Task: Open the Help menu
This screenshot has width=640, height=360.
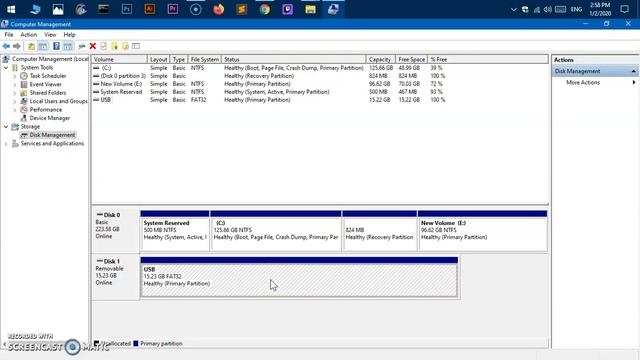Action: tap(69, 35)
